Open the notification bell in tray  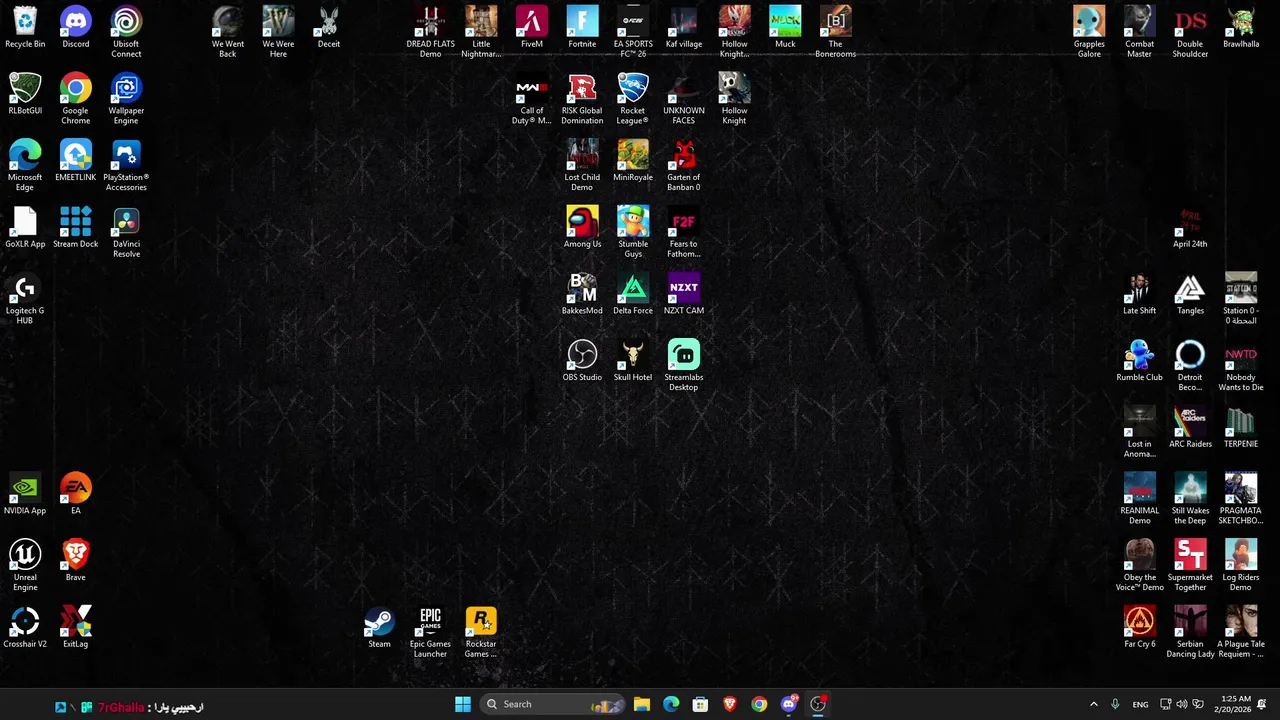click(x=1262, y=704)
